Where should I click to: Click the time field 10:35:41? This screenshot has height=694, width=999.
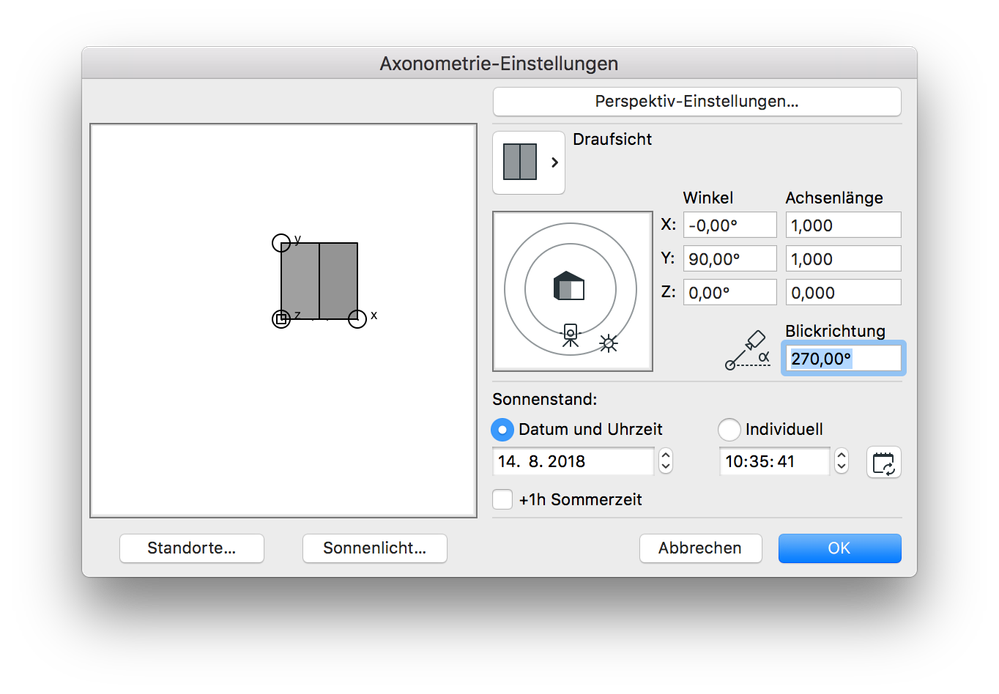pyautogui.click(x=774, y=461)
